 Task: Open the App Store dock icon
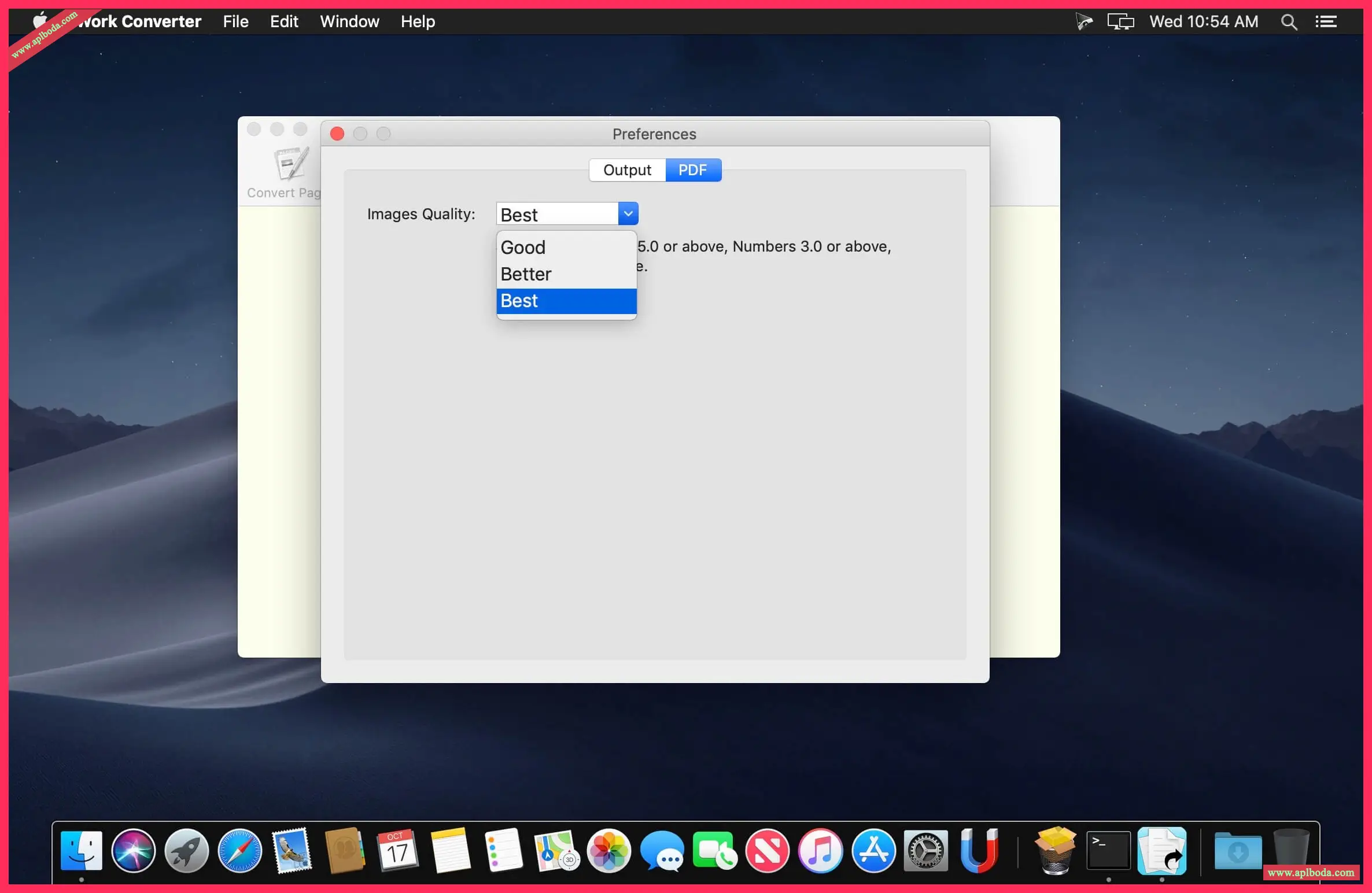873,851
